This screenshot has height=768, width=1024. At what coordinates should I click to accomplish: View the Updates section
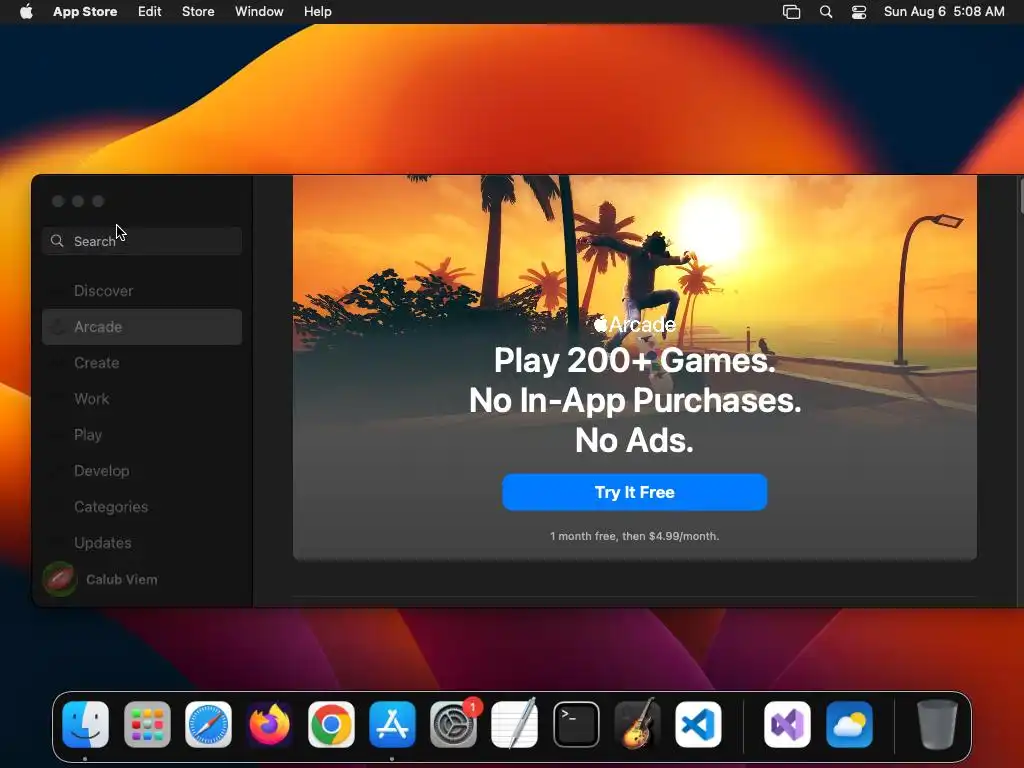coord(142,543)
